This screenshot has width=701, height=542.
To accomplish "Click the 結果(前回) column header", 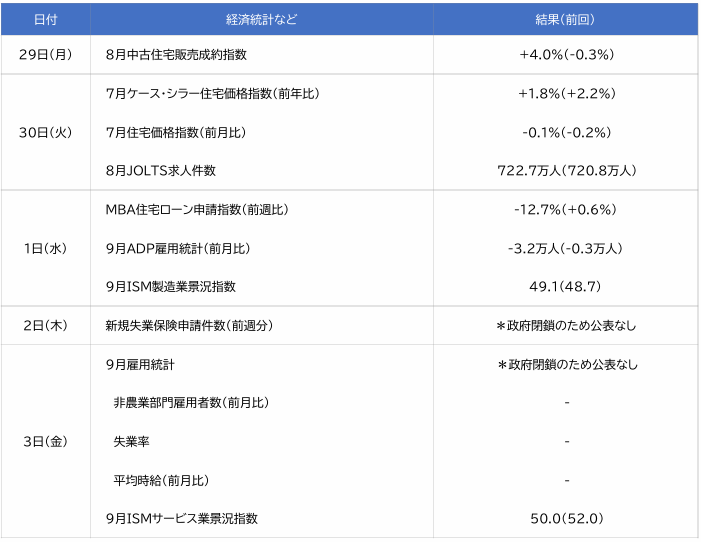I will point(566,19).
